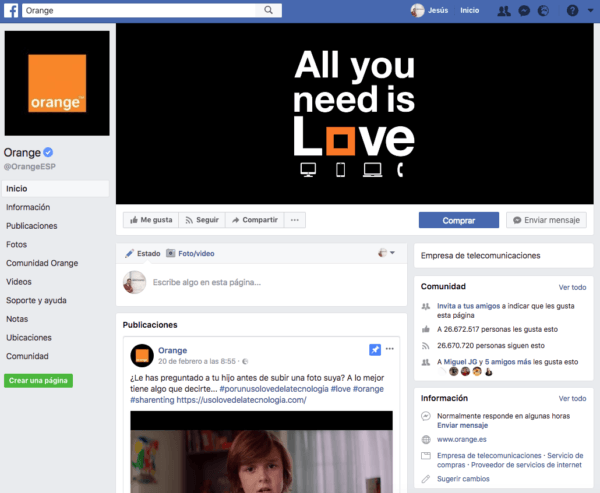Screen dimensions: 600x493
Task: Expand the three-dots page options menu
Action: tap(294, 220)
